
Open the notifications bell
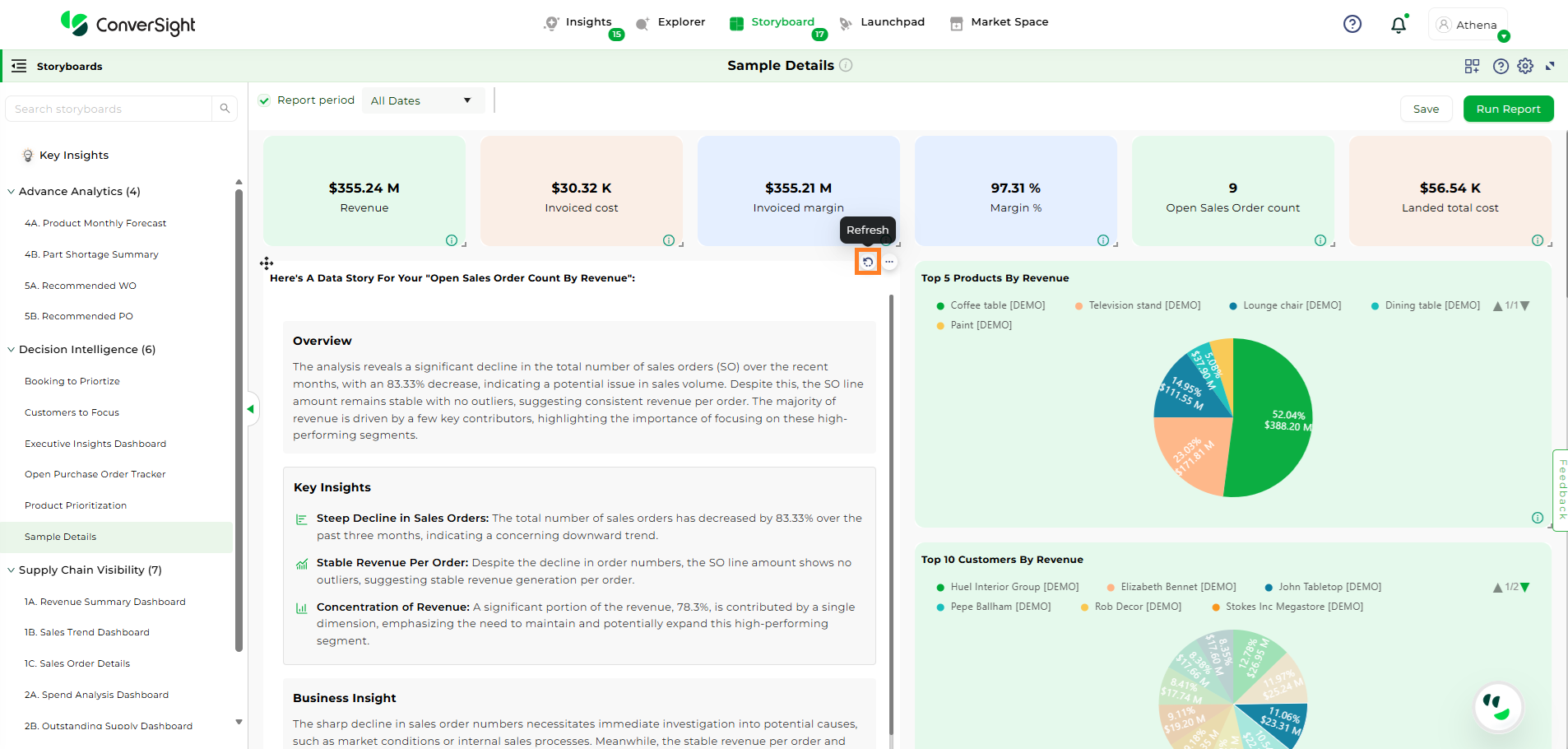pos(1398,25)
